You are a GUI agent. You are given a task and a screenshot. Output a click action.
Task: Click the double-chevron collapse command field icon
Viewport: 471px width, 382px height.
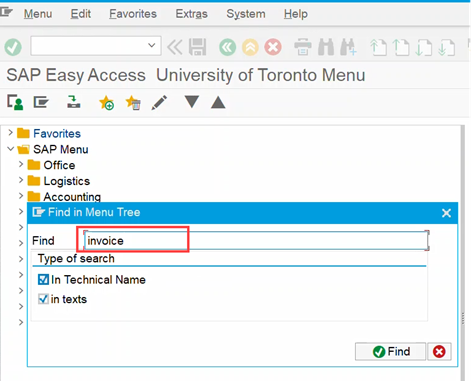pyautogui.click(x=175, y=47)
